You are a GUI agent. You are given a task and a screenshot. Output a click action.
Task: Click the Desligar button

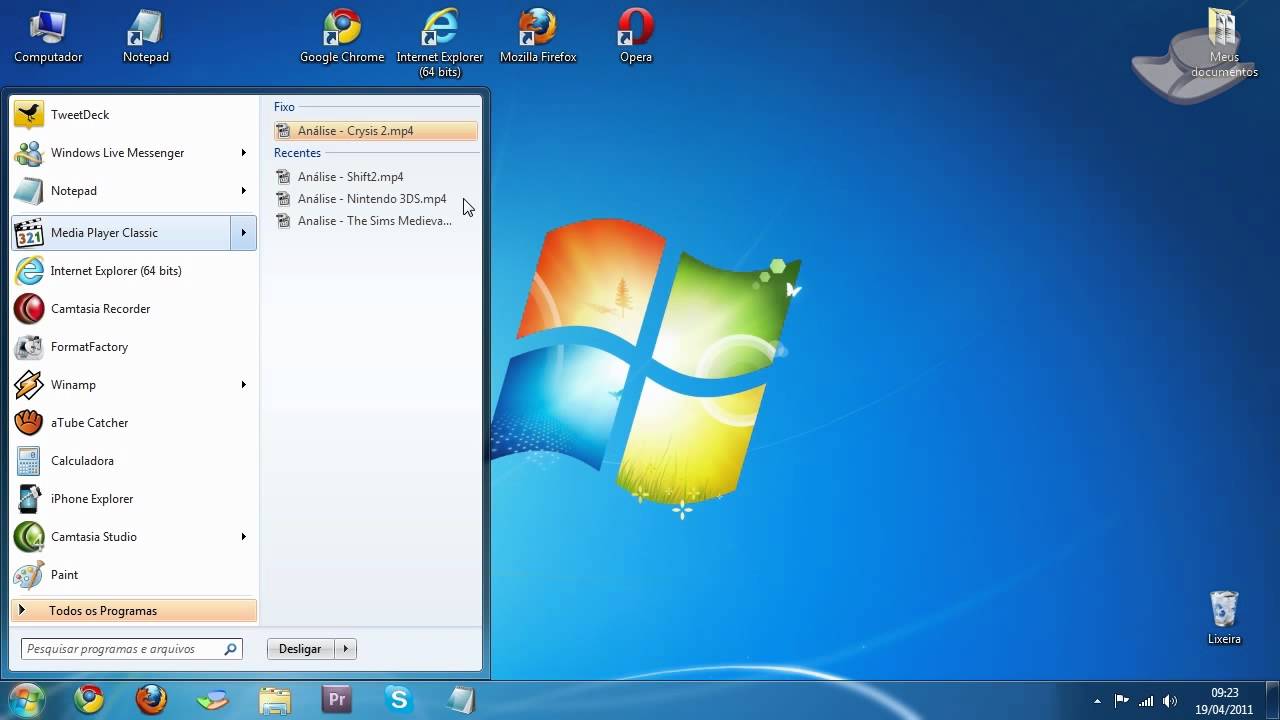coord(300,649)
